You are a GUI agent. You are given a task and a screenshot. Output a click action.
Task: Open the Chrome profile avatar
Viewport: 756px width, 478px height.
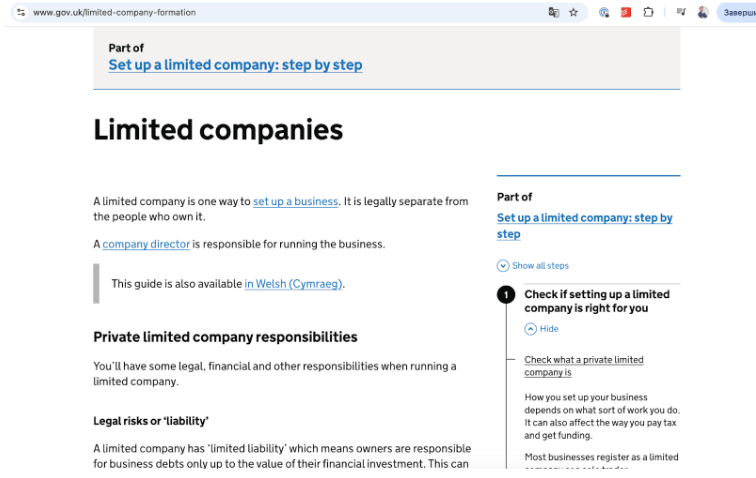tap(703, 13)
